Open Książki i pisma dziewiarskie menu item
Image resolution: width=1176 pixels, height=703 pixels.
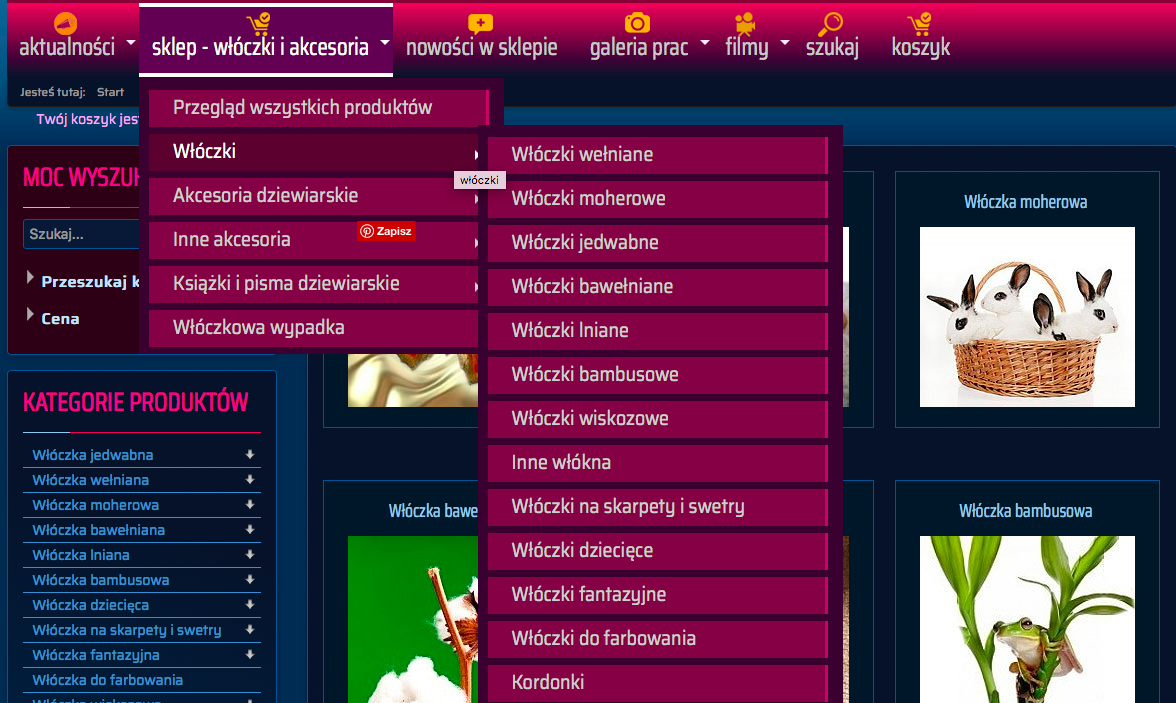[314, 284]
